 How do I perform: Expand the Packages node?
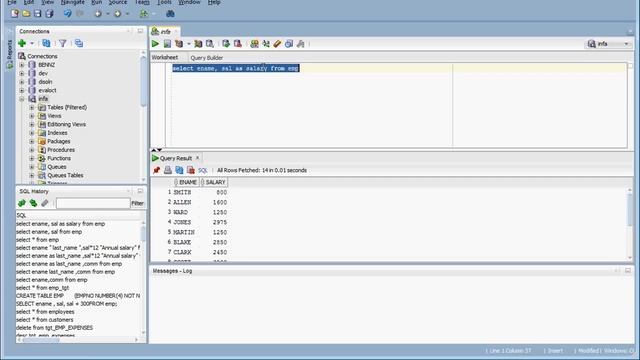[x=32, y=141]
